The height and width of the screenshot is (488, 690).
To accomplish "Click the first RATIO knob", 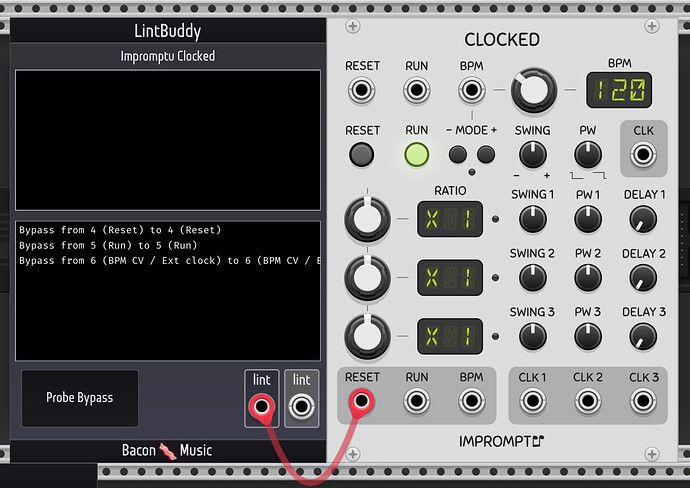I will point(367,219).
